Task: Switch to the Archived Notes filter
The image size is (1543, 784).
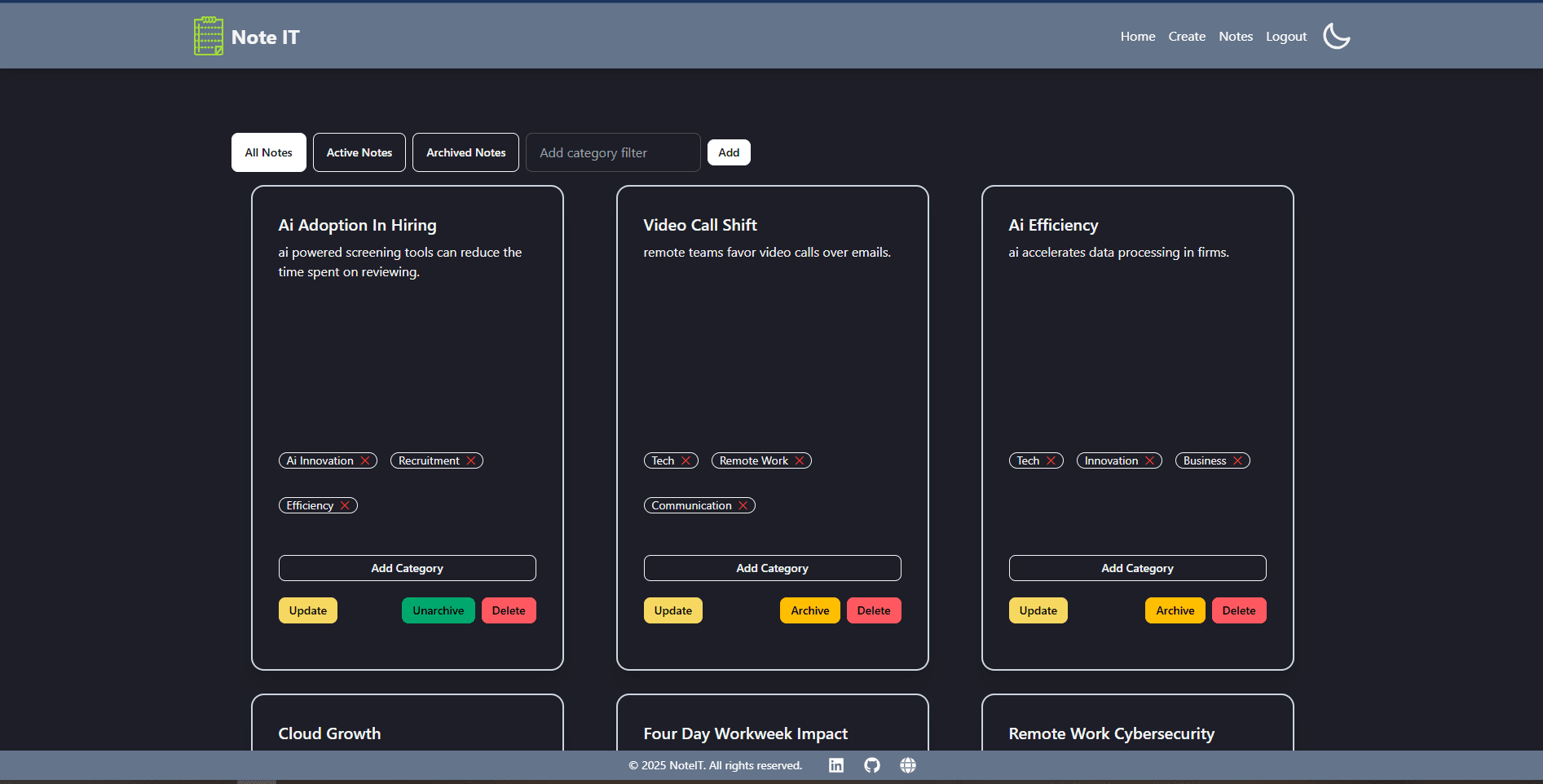Action: pos(465,152)
